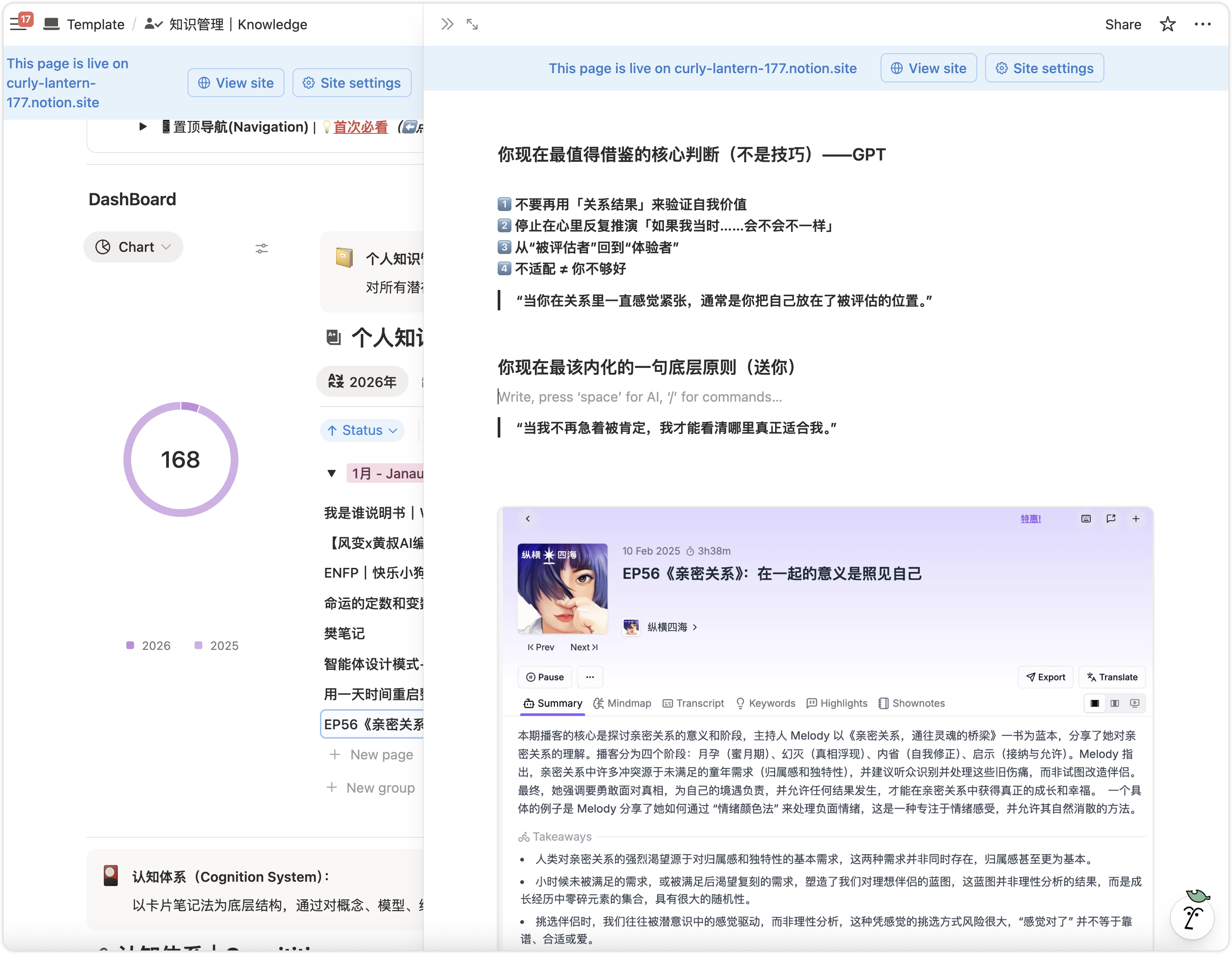Click the plus icon in podcast embed header

click(x=1135, y=519)
